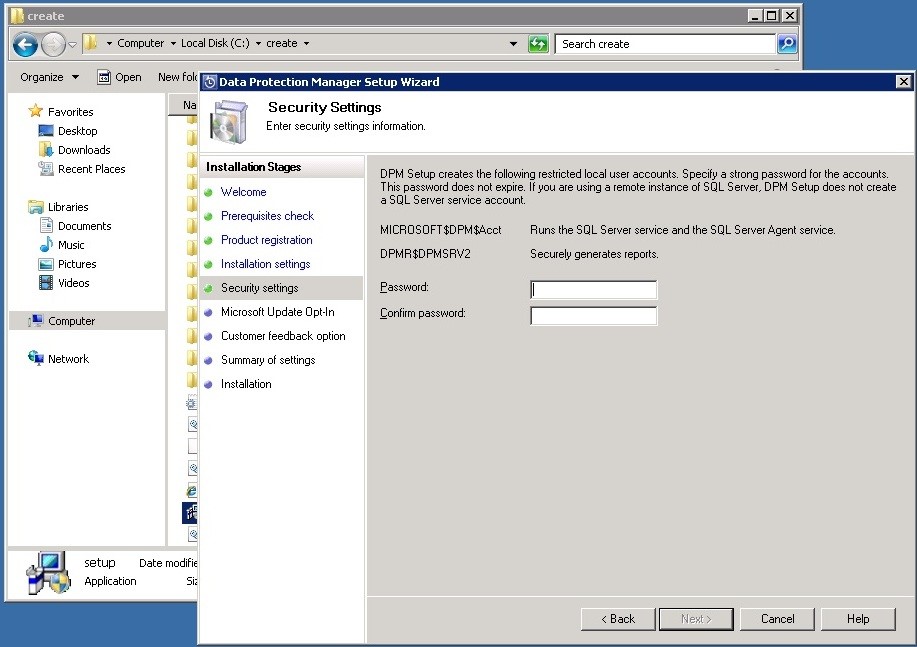Click the Installation stage entry
This screenshot has width=917, height=647.
pos(246,384)
